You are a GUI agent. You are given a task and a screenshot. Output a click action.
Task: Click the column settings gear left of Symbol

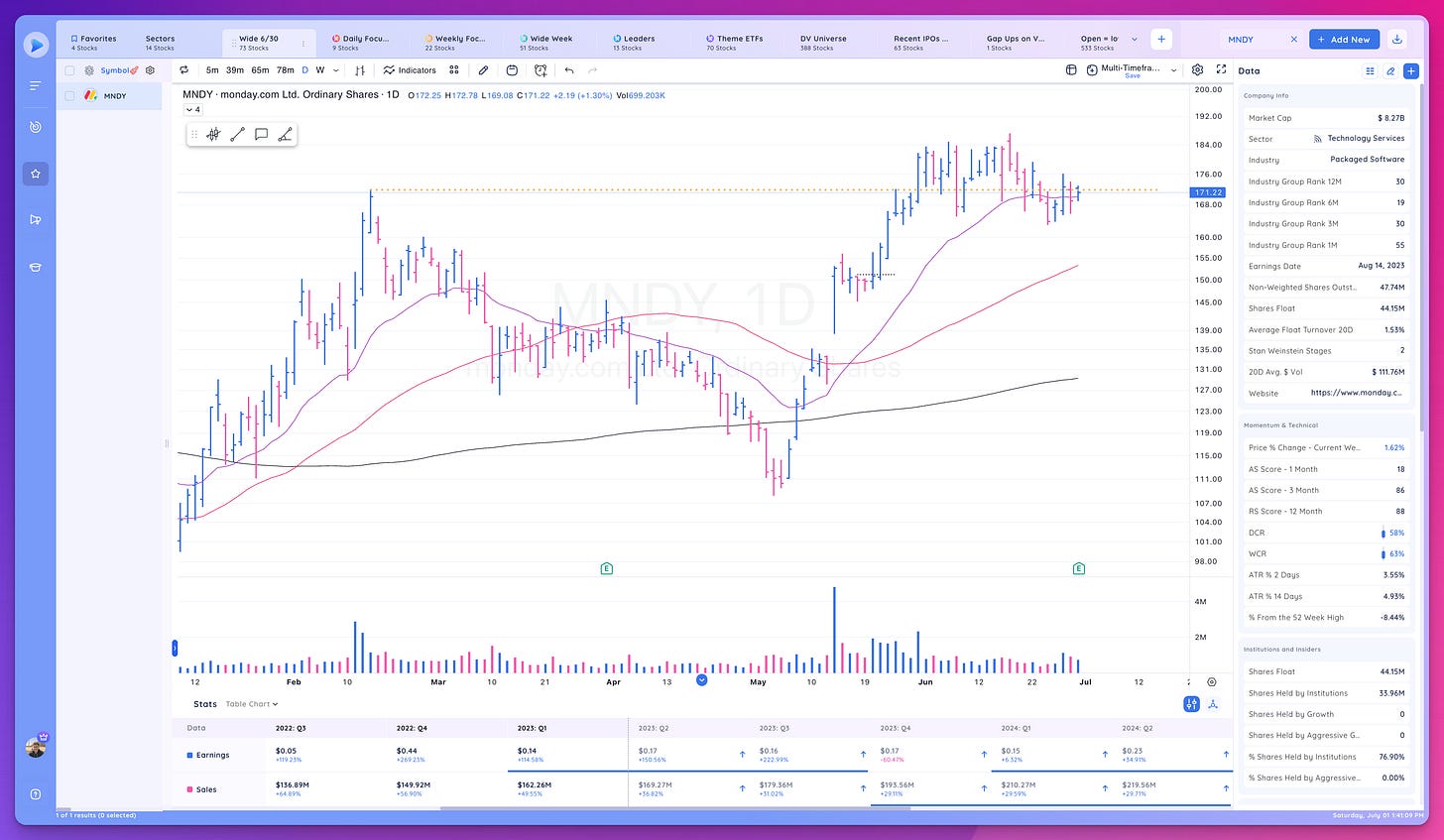pos(89,70)
